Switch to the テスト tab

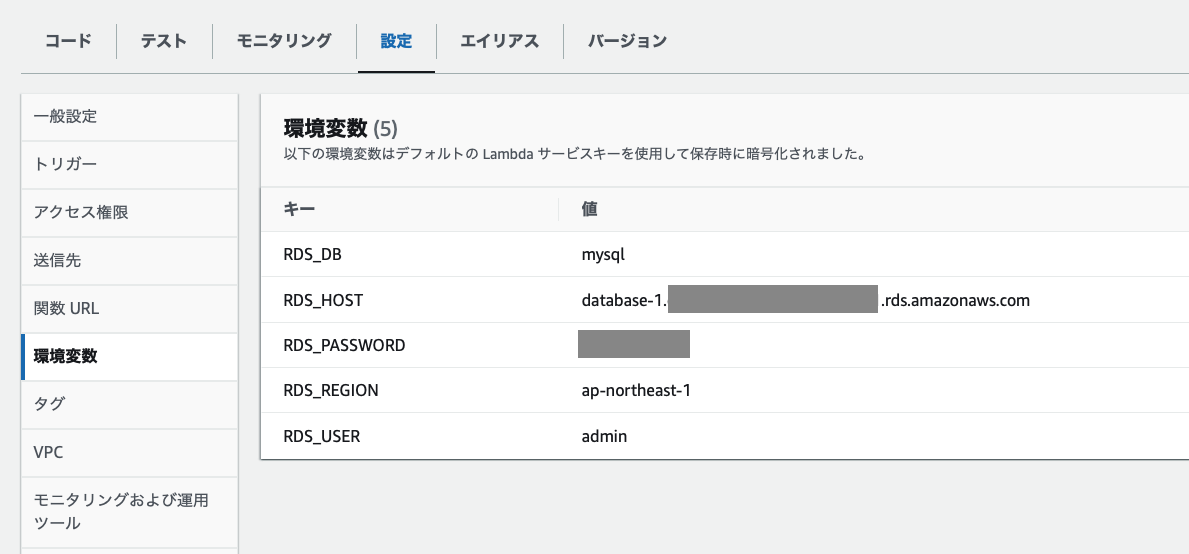(164, 41)
